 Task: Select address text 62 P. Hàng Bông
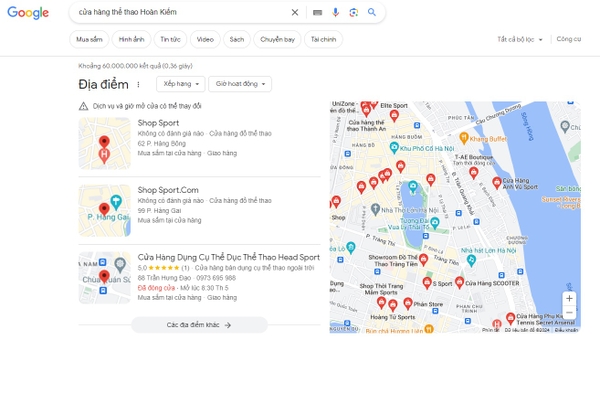click(161, 144)
